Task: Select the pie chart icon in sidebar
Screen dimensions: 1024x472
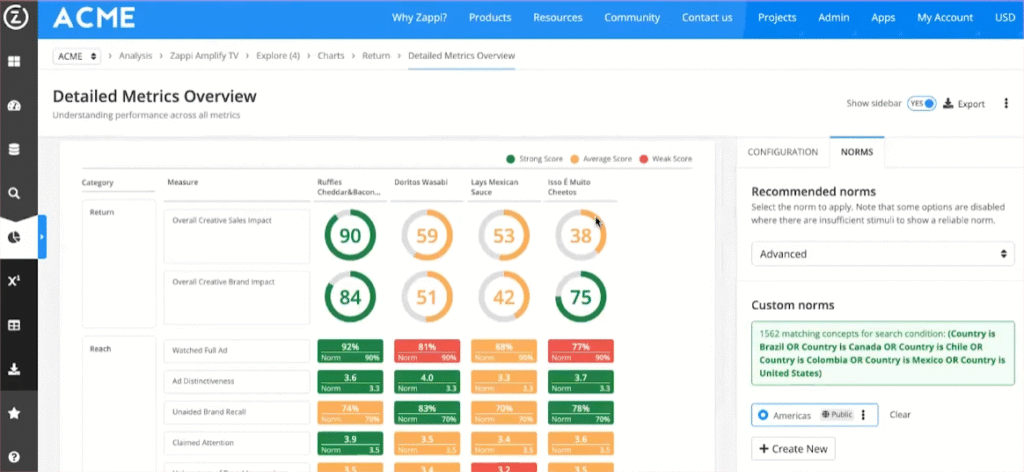Action: tap(14, 237)
